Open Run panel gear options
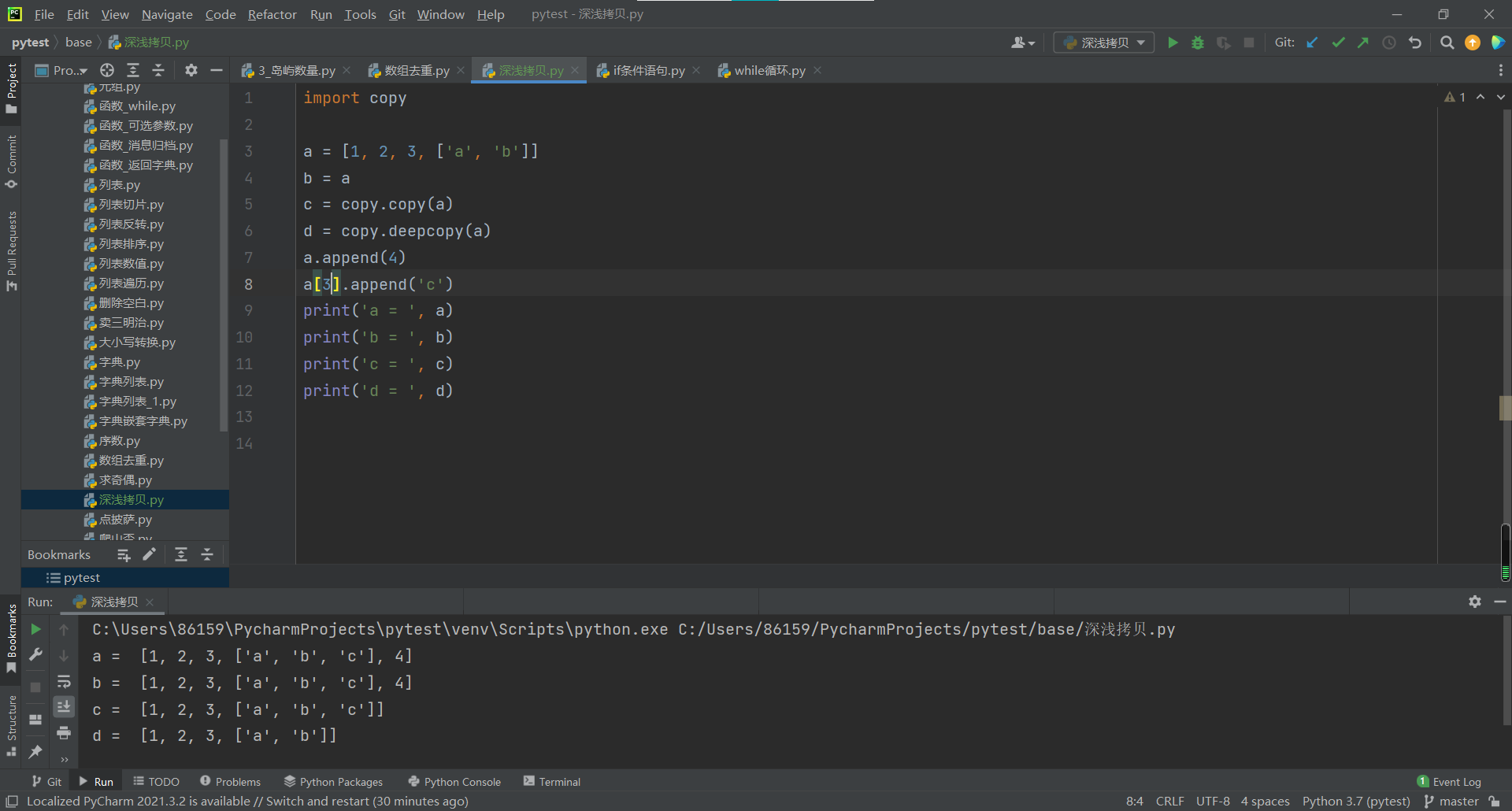 point(1475,602)
